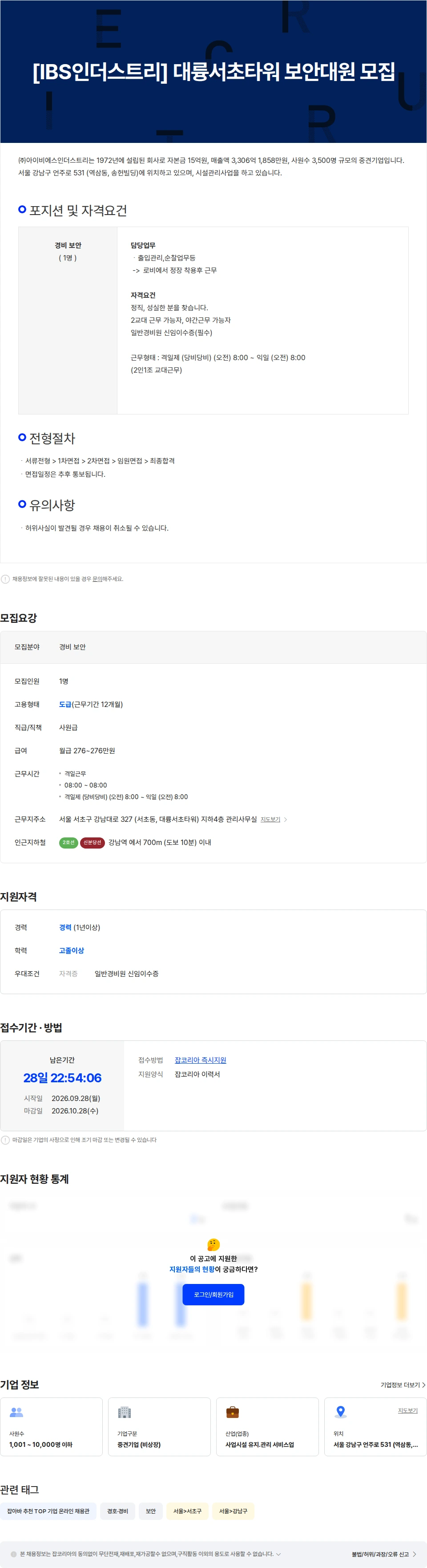
Task: Expand the copyright notice chevron at the footer
Action: [278, 1554]
